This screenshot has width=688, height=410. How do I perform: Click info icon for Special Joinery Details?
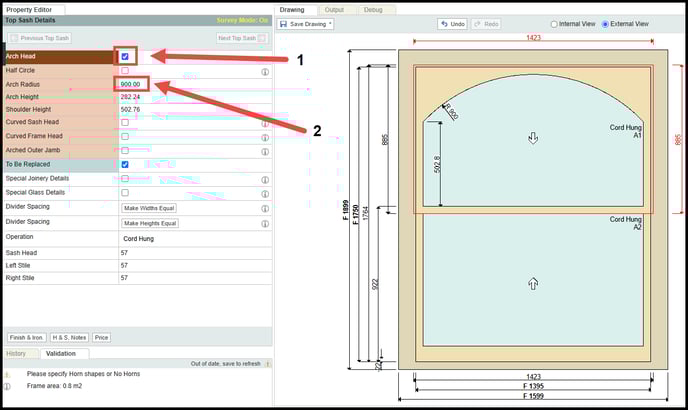[265, 180]
